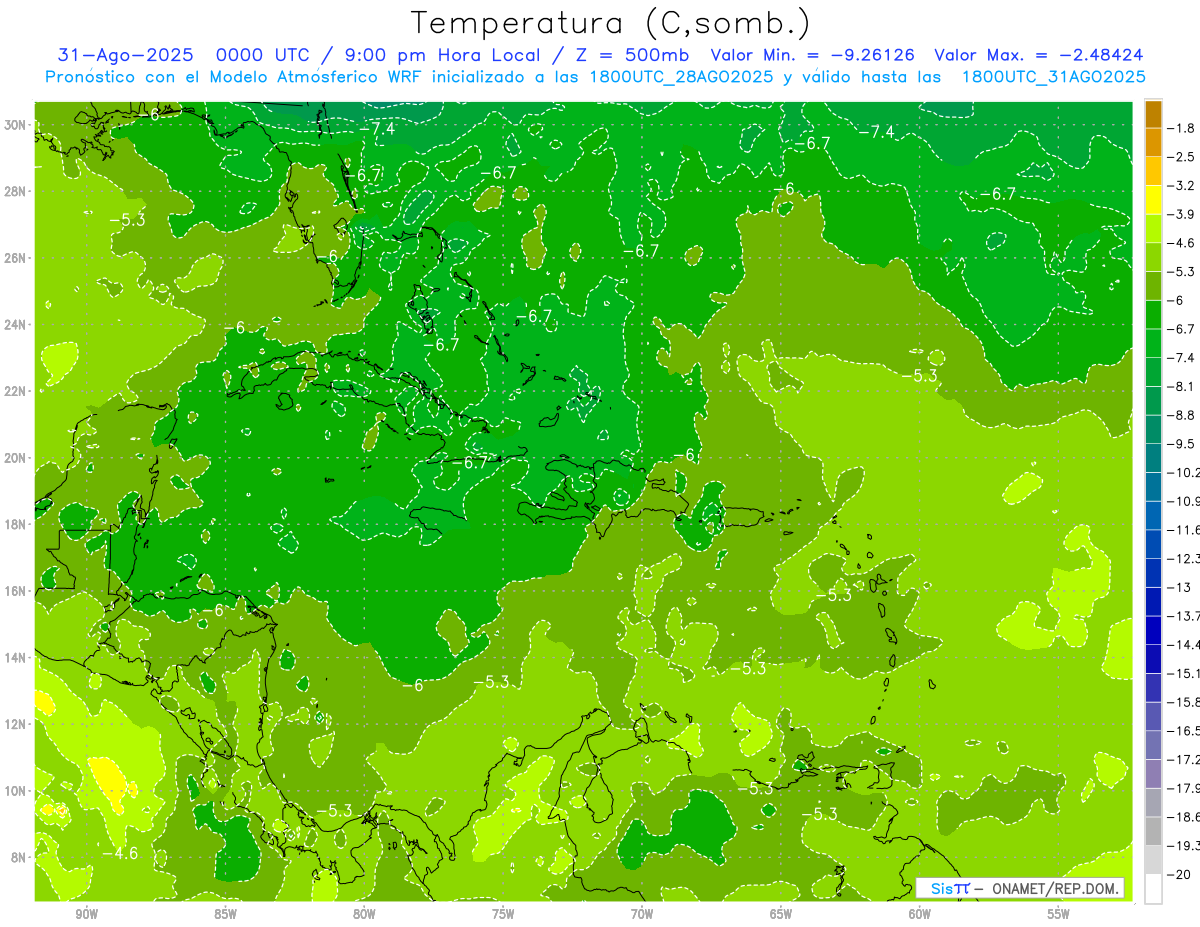1200x927 pixels.
Task: Click the colorbar tick label "-3.9"
Action: click(1181, 214)
